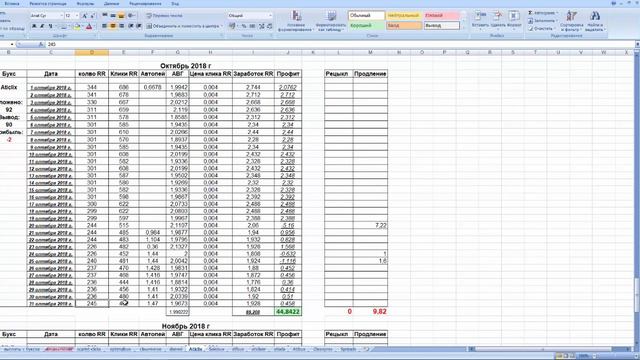The width and height of the screenshot is (640, 360).
Task: Increase decimal places
Action: point(262,26)
